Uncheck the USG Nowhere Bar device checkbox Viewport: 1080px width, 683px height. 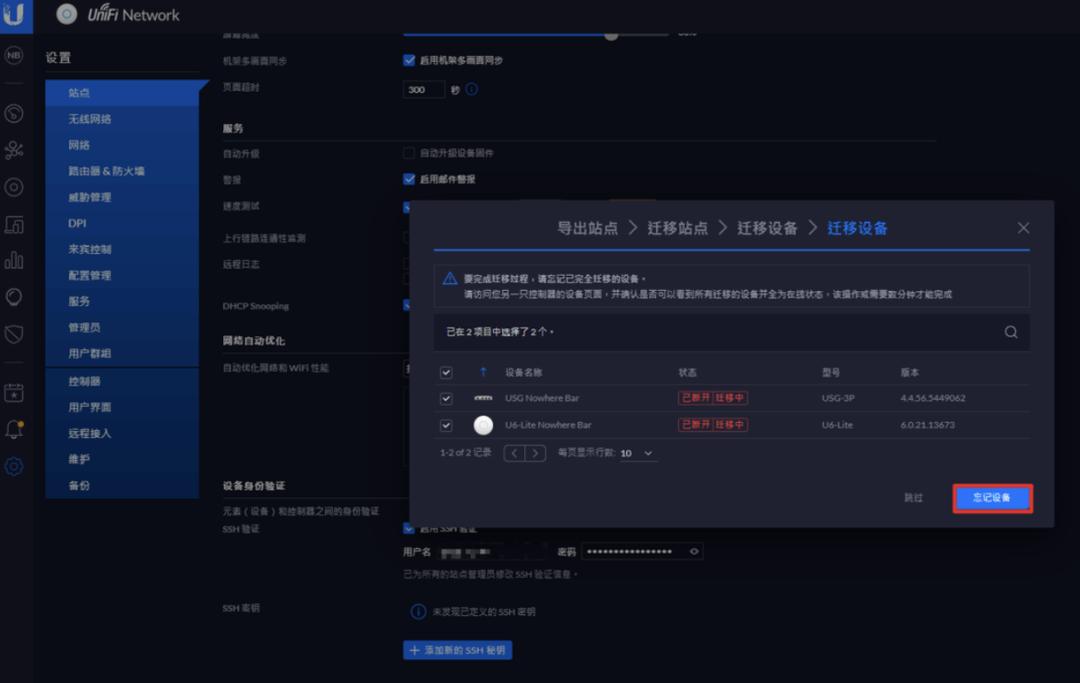pyautogui.click(x=447, y=398)
